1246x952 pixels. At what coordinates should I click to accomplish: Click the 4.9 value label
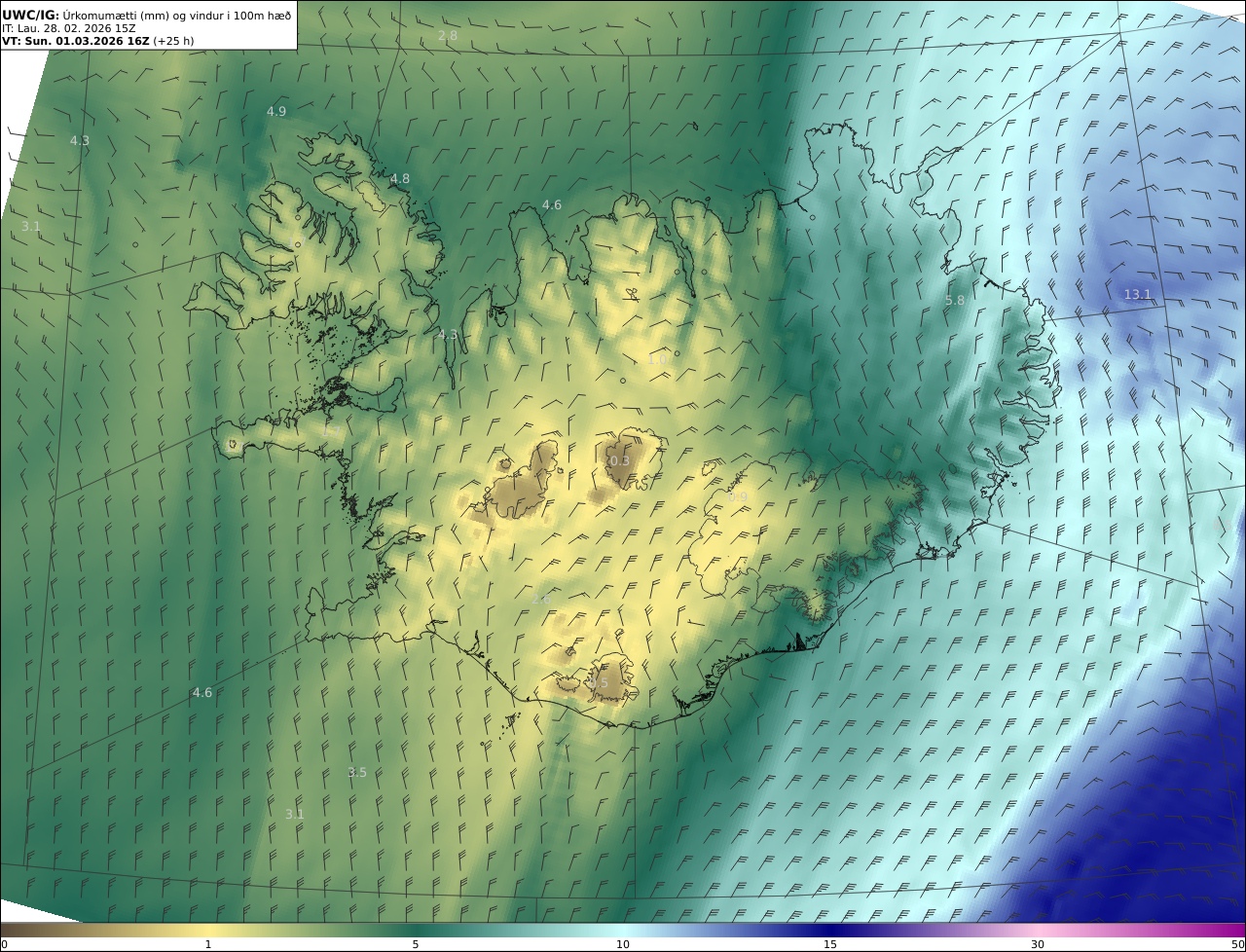click(x=276, y=111)
